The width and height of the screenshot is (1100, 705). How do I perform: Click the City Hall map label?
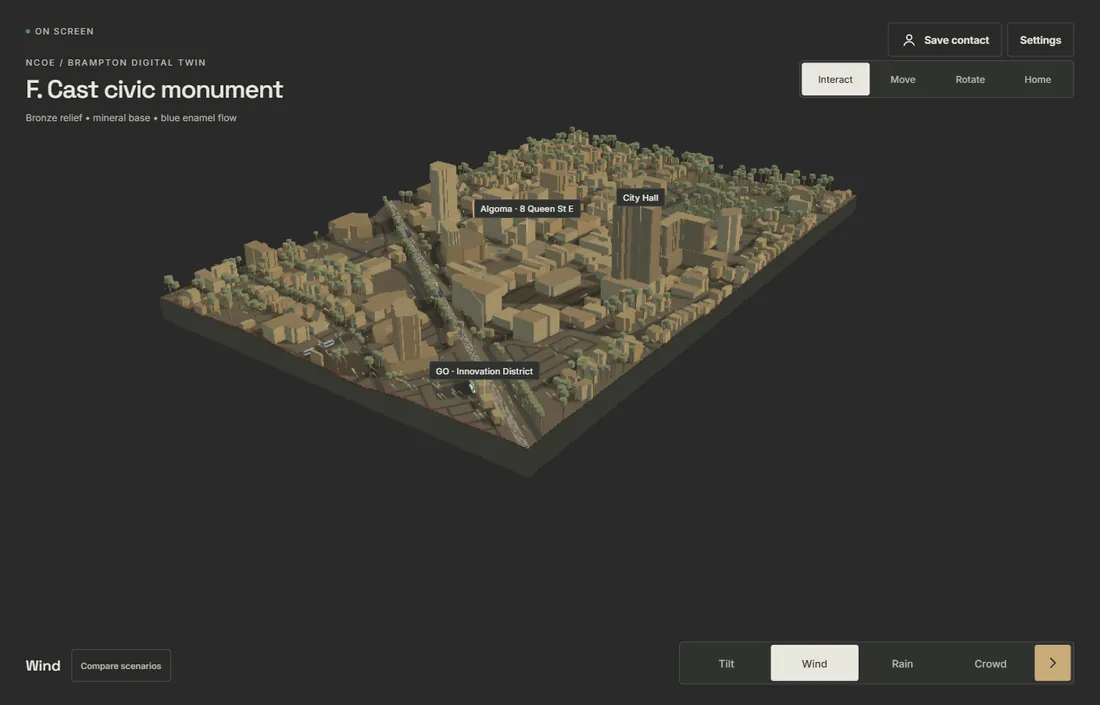click(640, 198)
